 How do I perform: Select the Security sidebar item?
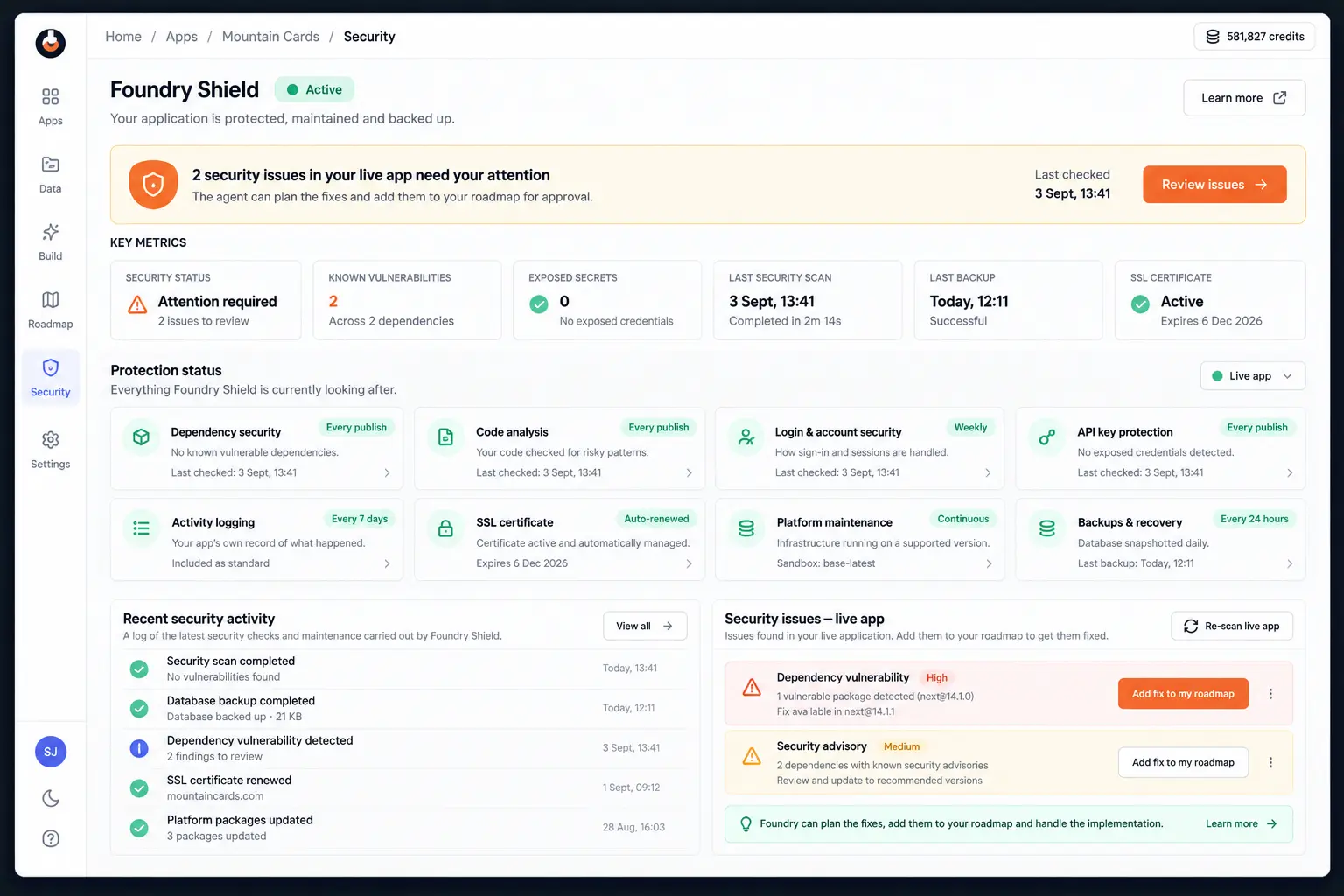pyautogui.click(x=51, y=378)
